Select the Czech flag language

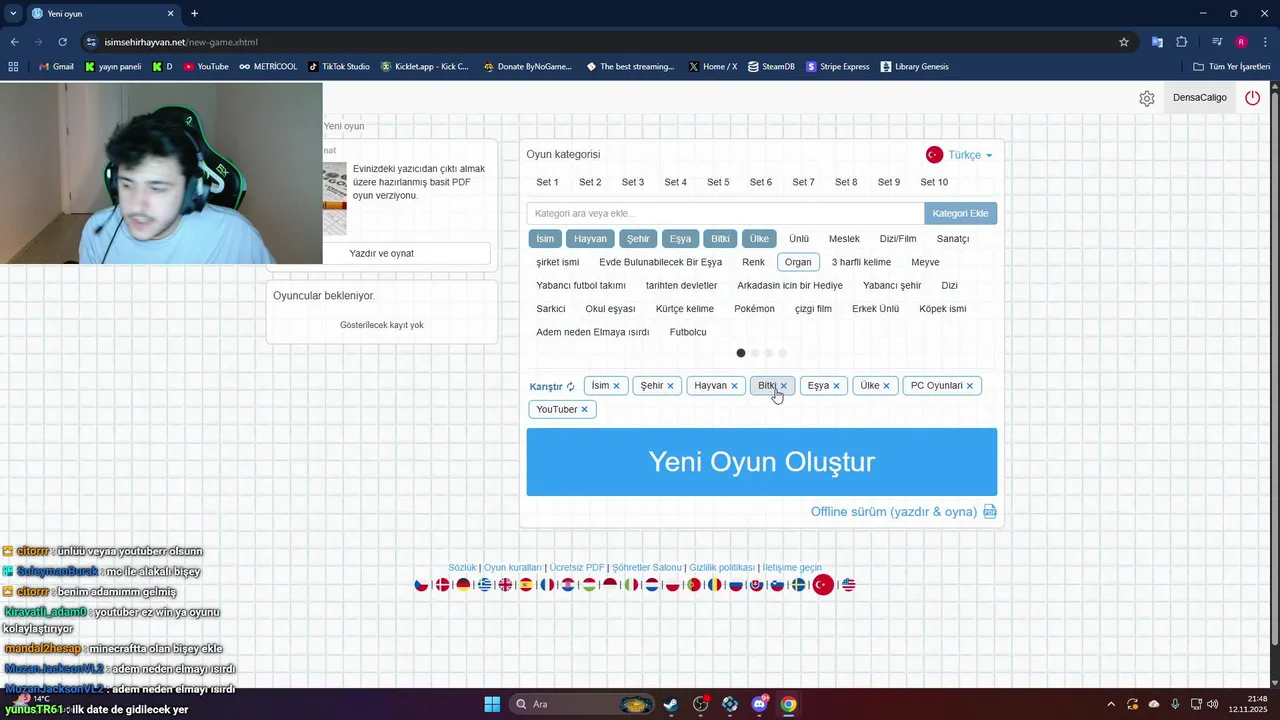click(421, 585)
